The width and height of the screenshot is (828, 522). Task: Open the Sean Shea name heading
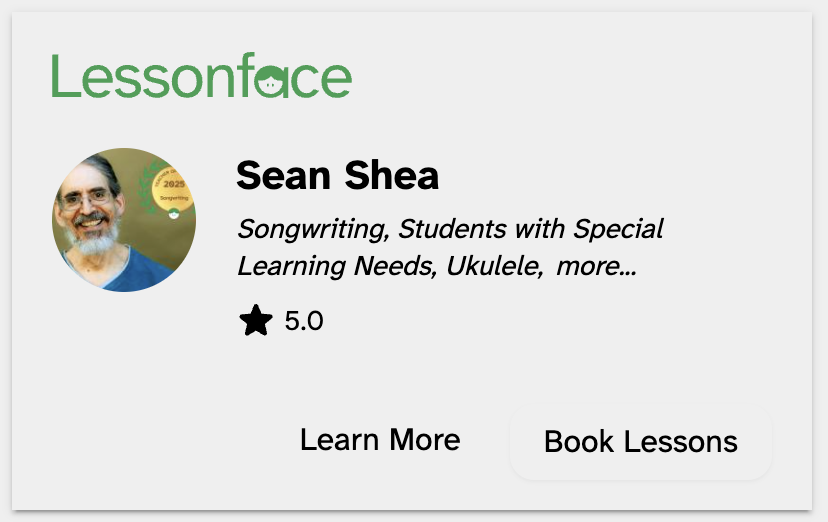tap(337, 176)
